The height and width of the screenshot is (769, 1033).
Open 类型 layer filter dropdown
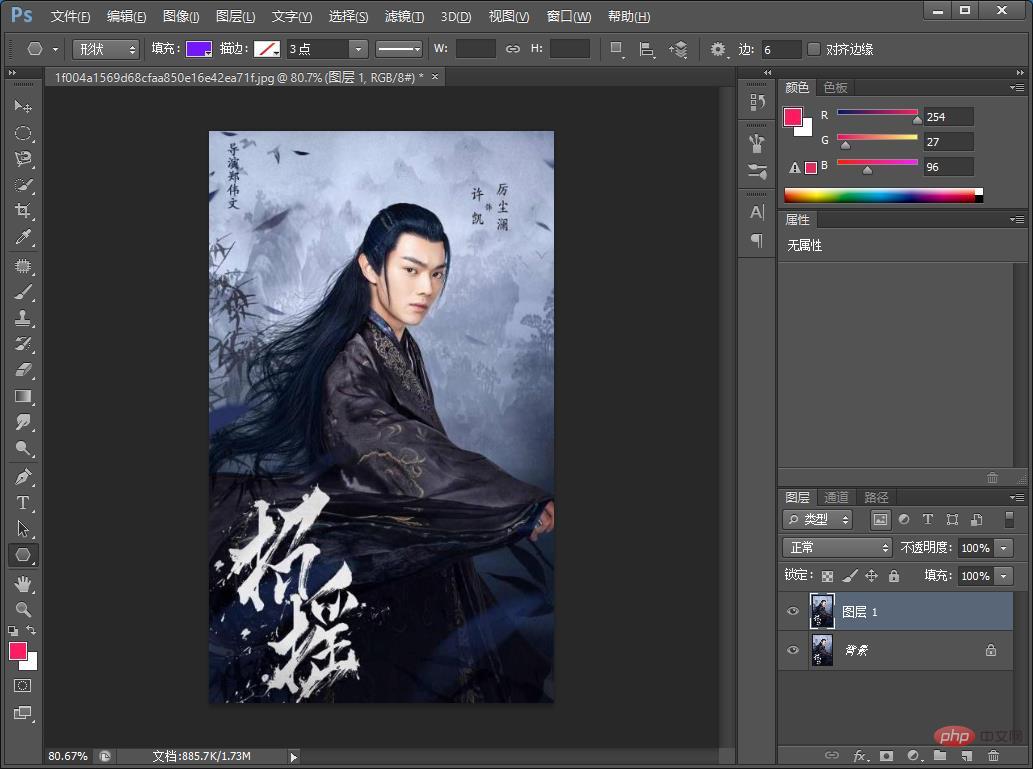(x=818, y=519)
